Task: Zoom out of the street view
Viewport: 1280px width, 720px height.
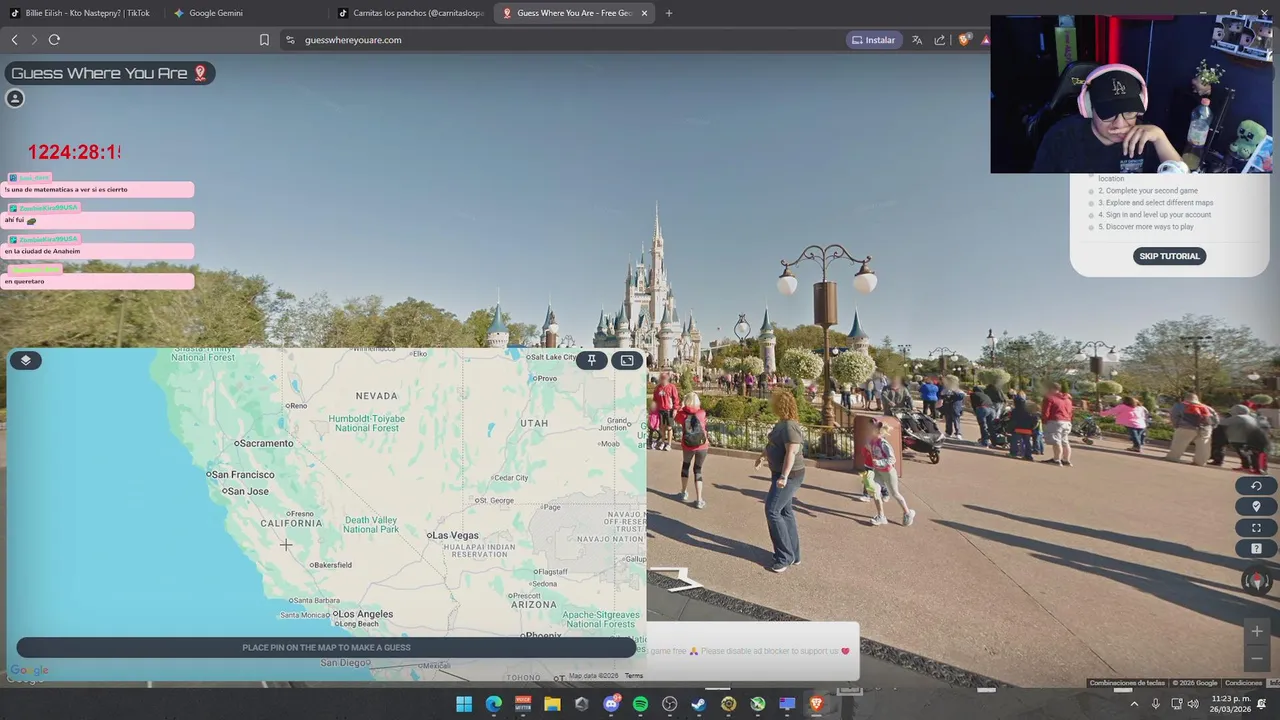Action: coord(1257,658)
